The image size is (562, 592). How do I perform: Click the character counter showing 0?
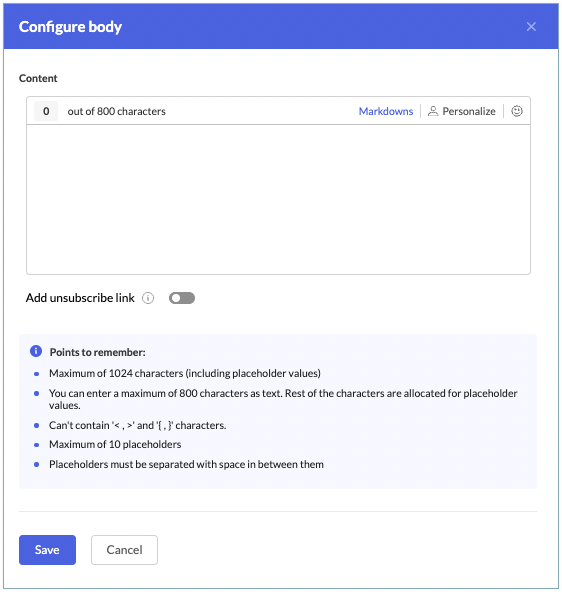click(46, 111)
